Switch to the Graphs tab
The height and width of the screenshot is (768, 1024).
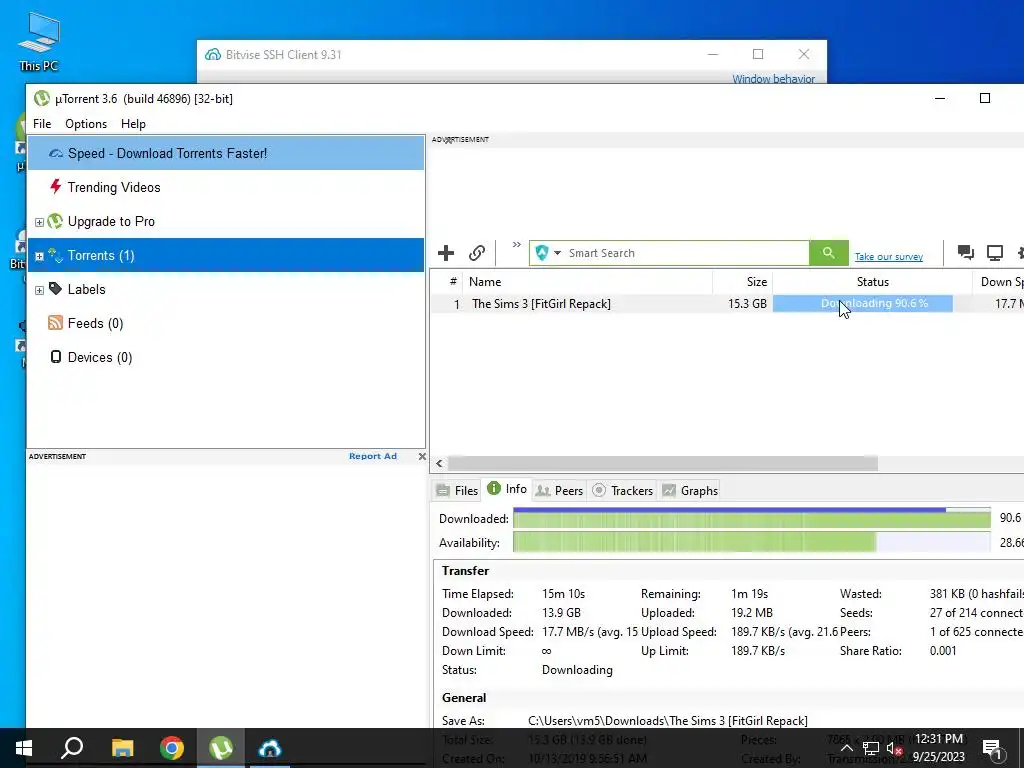pyautogui.click(x=690, y=490)
